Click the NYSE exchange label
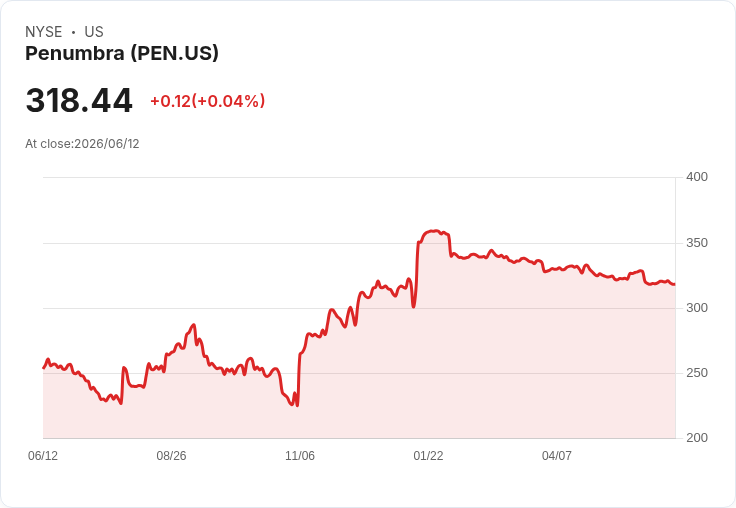 (44, 32)
